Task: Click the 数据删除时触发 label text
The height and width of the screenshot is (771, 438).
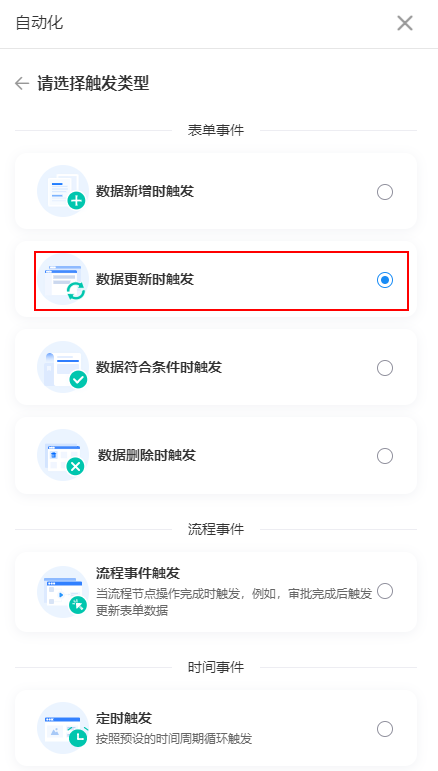Action: pyautogui.click(x=147, y=455)
